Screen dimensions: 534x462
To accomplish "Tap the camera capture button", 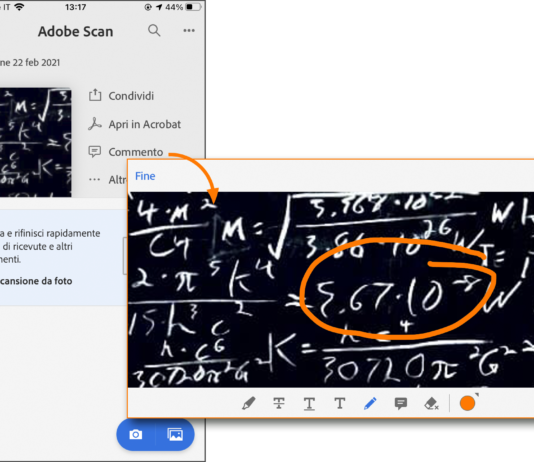I will pos(136,435).
